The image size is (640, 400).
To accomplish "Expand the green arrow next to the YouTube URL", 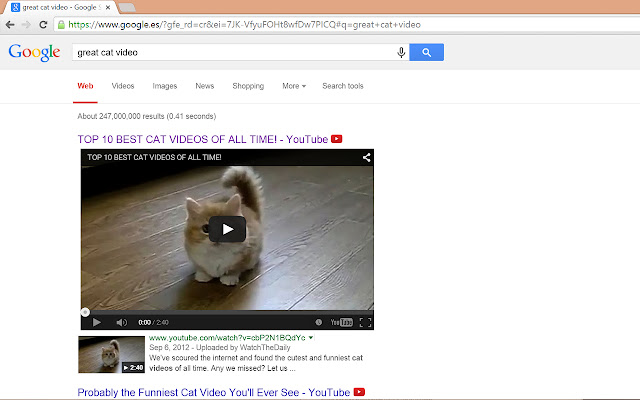I will click(x=311, y=338).
